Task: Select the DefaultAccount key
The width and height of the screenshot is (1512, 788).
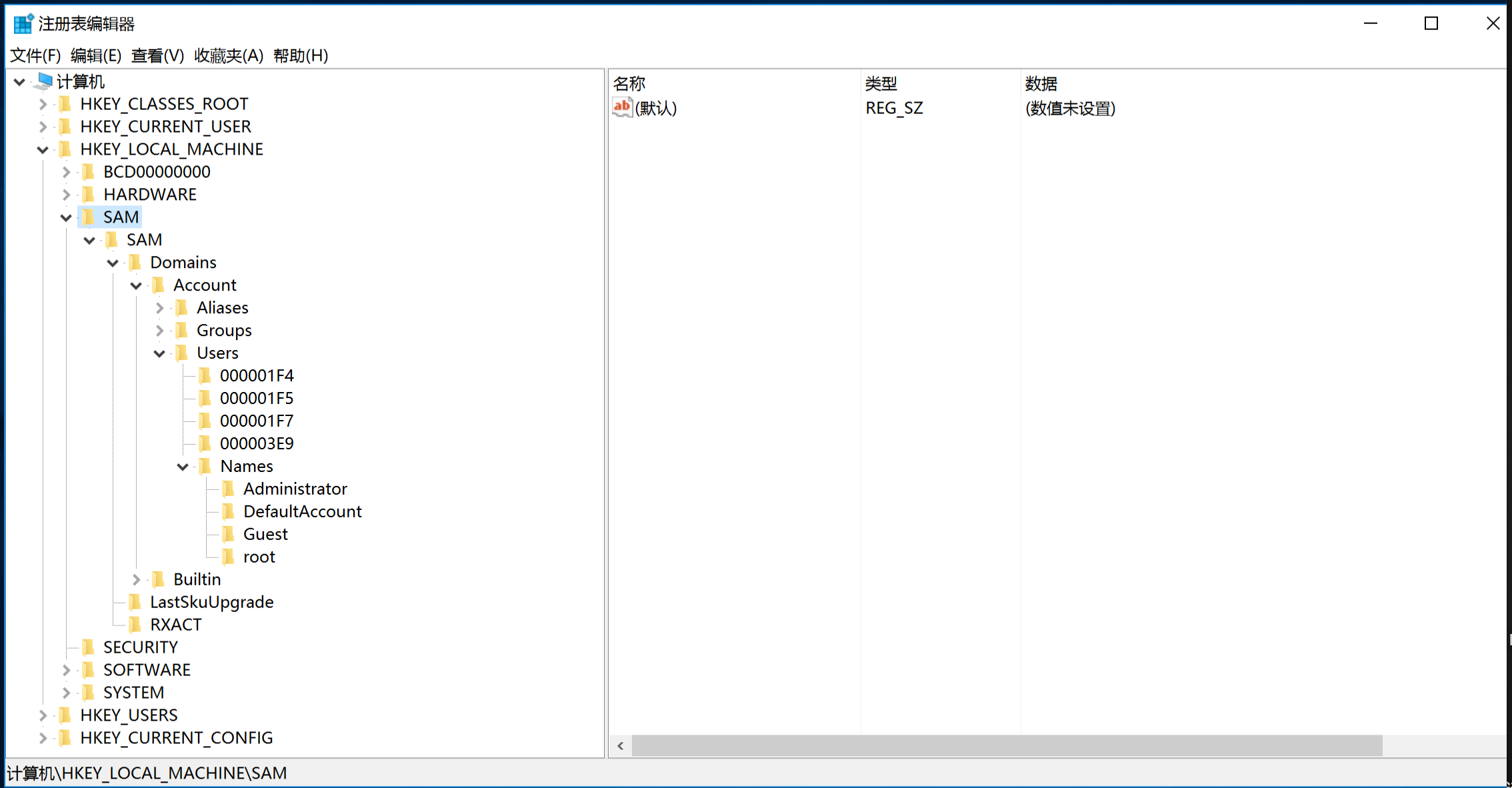Action: point(302,511)
